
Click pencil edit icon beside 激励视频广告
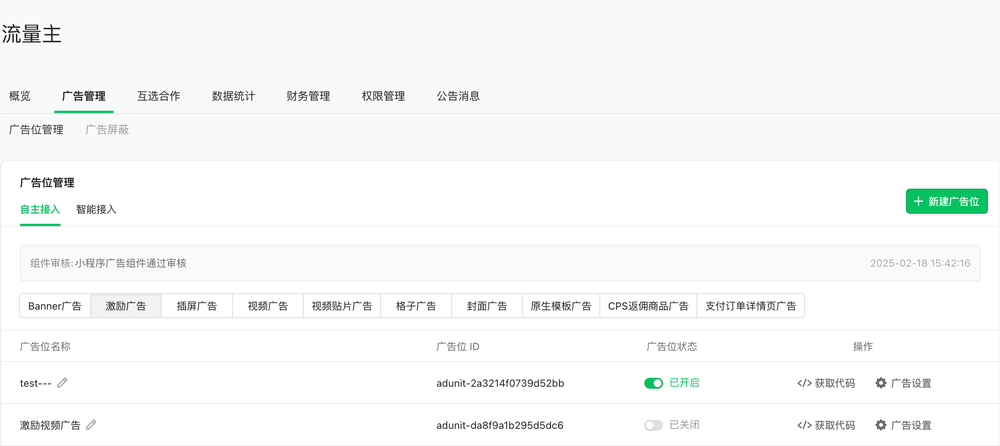coord(92,425)
